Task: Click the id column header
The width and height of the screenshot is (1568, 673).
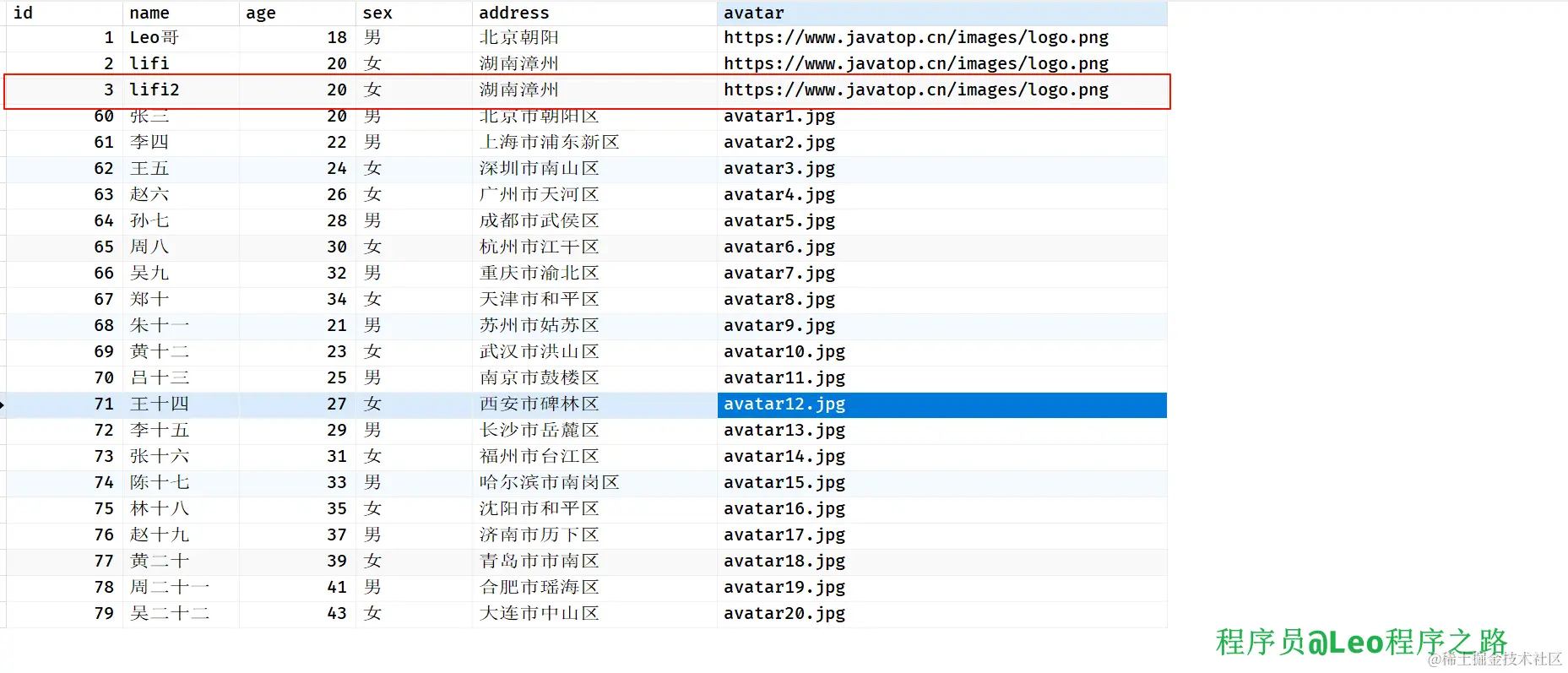Action: point(64,13)
